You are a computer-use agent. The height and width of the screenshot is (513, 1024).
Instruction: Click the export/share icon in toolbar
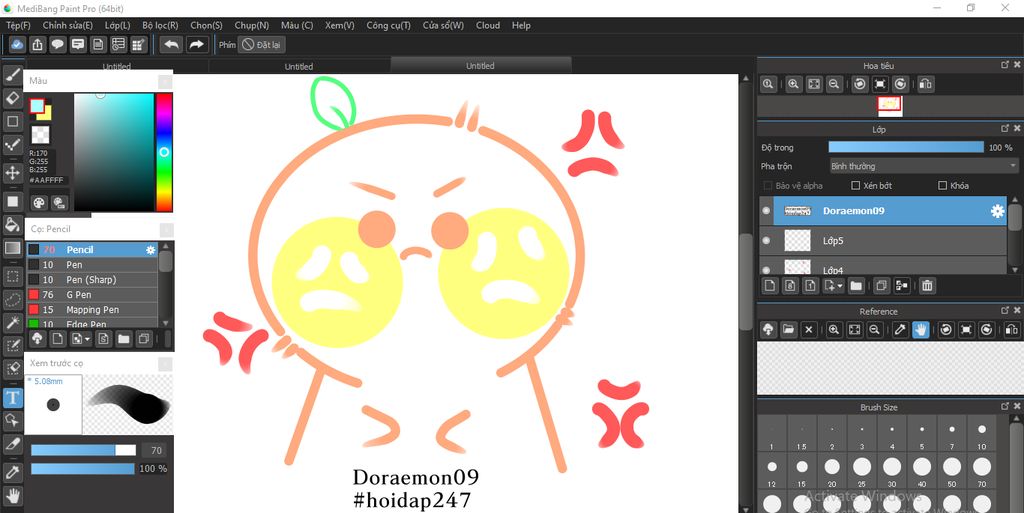coord(38,44)
